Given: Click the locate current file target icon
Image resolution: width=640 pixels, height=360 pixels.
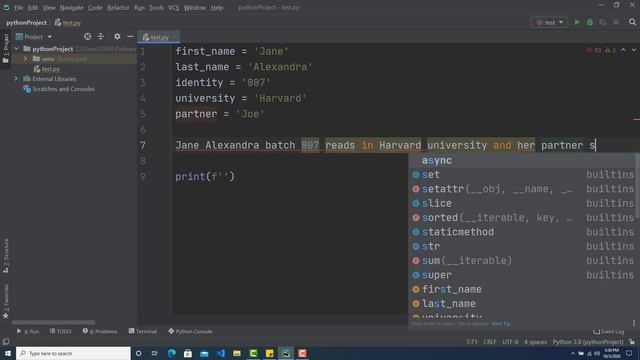Looking at the screenshot, I should coord(87,36).
